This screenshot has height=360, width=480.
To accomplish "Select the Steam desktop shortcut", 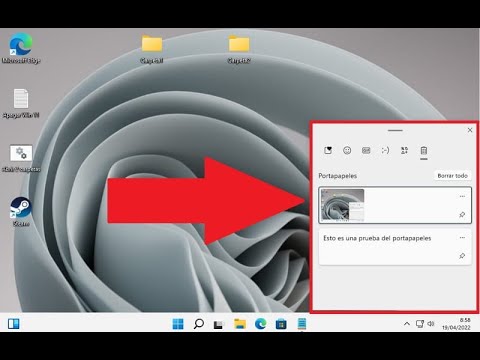I will (x=21, y=212).
